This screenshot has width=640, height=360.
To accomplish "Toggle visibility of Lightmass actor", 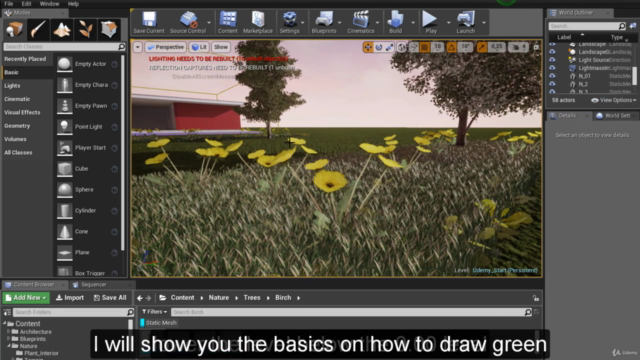I will pos(552,68).
